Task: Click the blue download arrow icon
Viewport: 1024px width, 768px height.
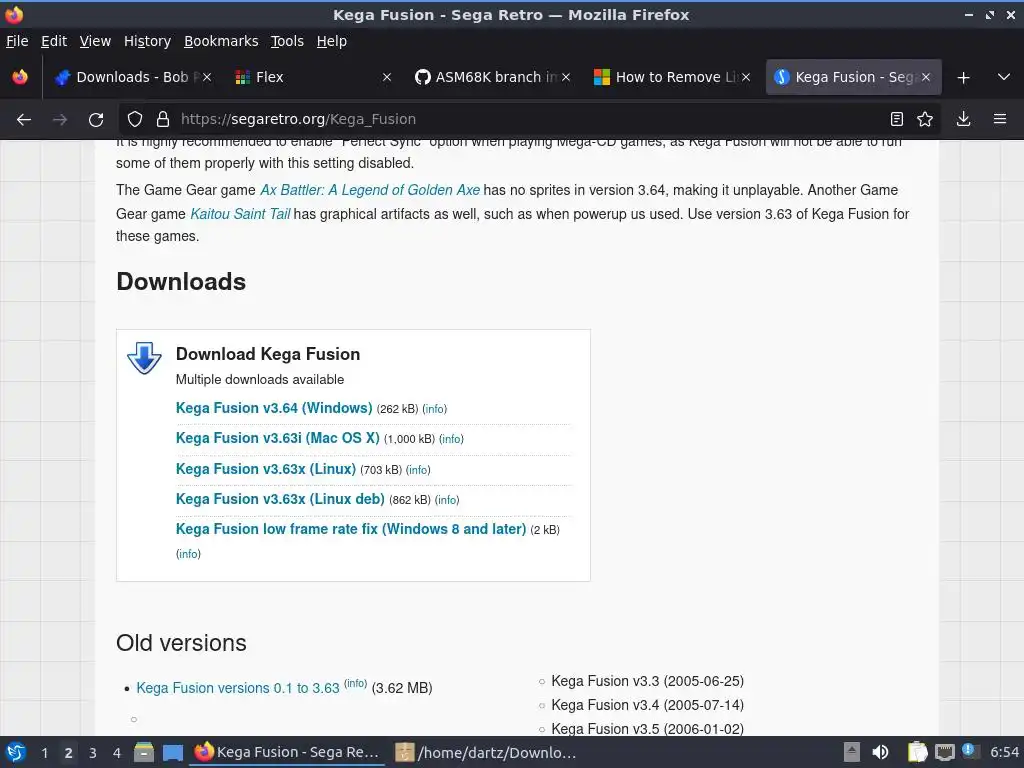Action: point(144,358)
